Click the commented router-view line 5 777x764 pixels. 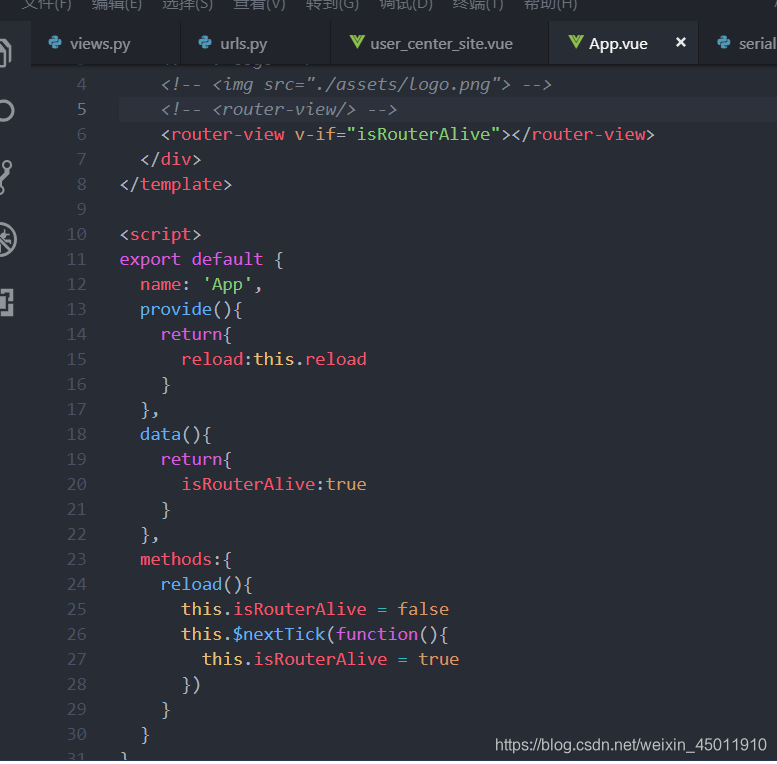[278, 109]
